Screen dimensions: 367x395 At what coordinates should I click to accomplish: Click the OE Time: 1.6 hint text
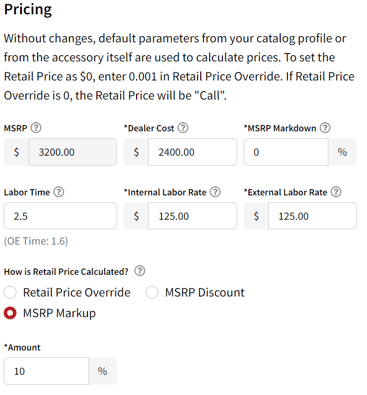36,241
